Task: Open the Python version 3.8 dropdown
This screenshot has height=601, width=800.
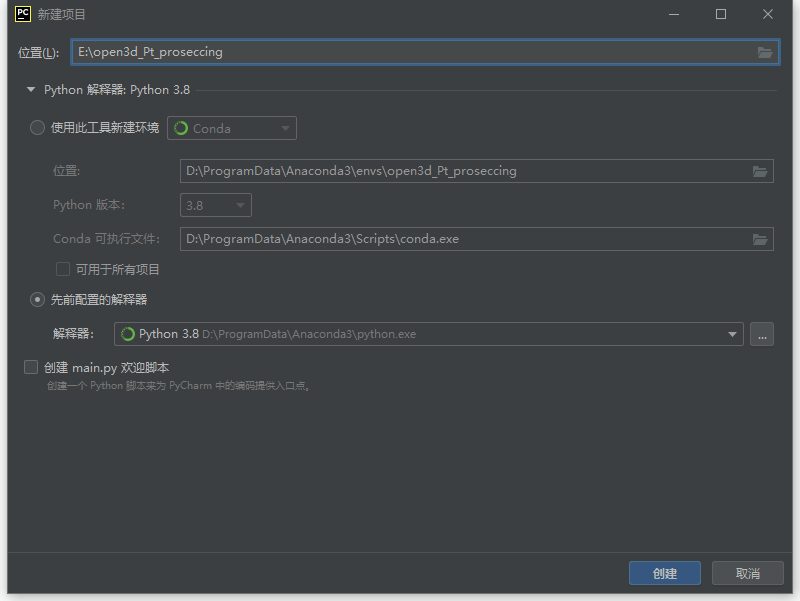Action: [216, 205]
